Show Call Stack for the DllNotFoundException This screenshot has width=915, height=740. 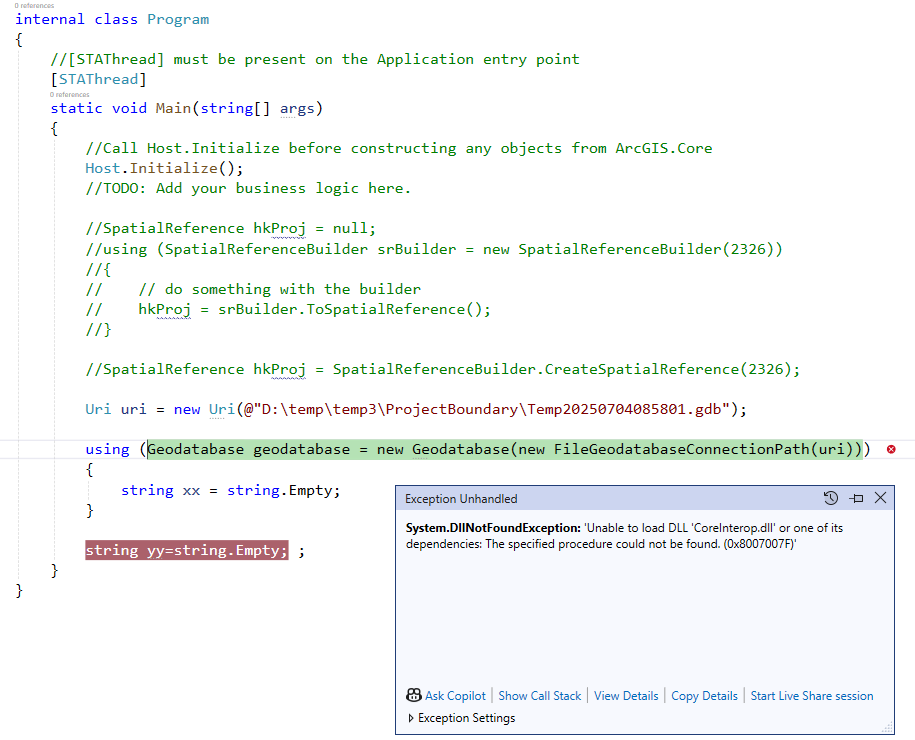click(x=539, y=695)
